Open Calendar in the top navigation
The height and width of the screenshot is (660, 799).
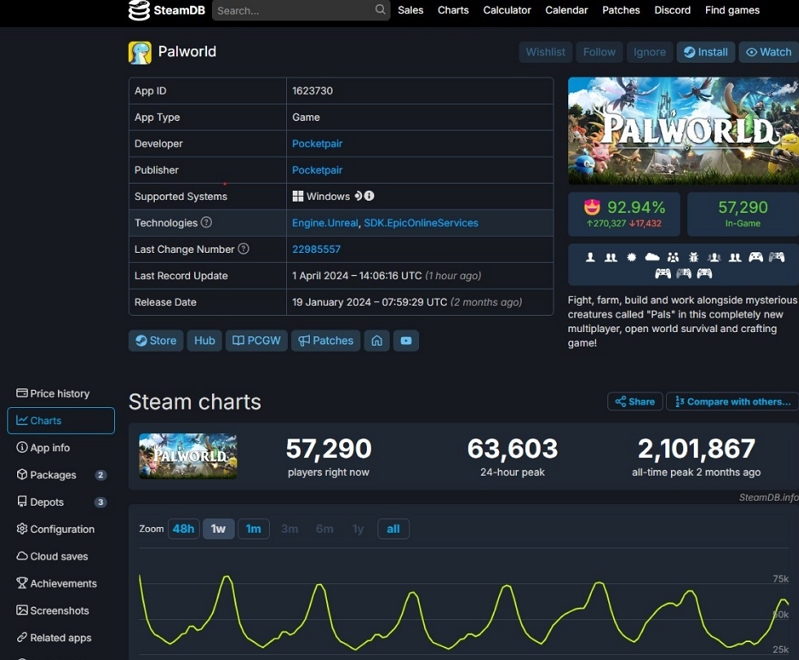(x=566, y=10)
